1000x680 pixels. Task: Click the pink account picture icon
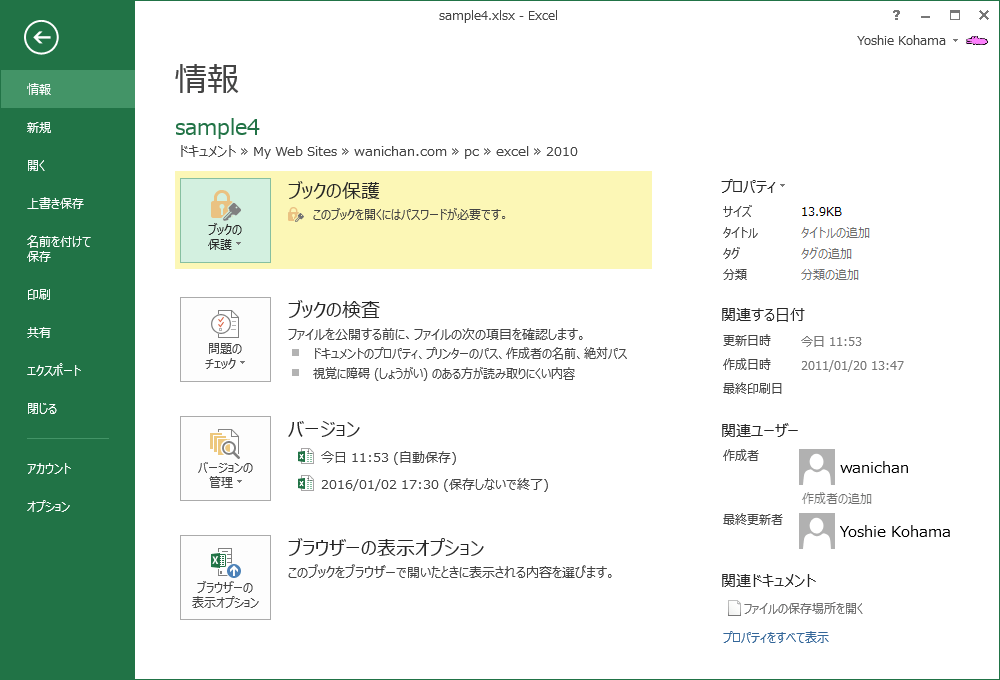977,41
